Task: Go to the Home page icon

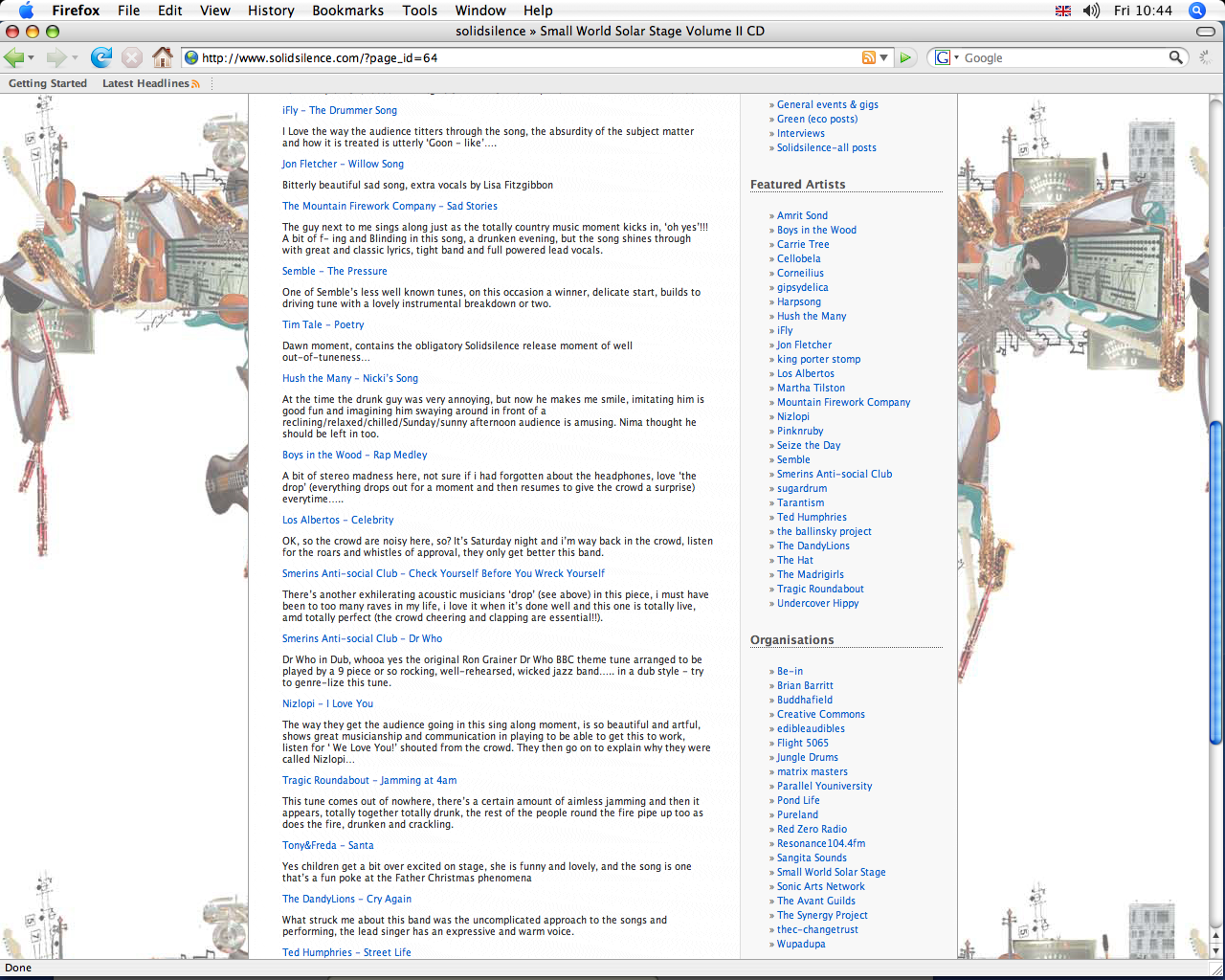Action: point(163,57)
